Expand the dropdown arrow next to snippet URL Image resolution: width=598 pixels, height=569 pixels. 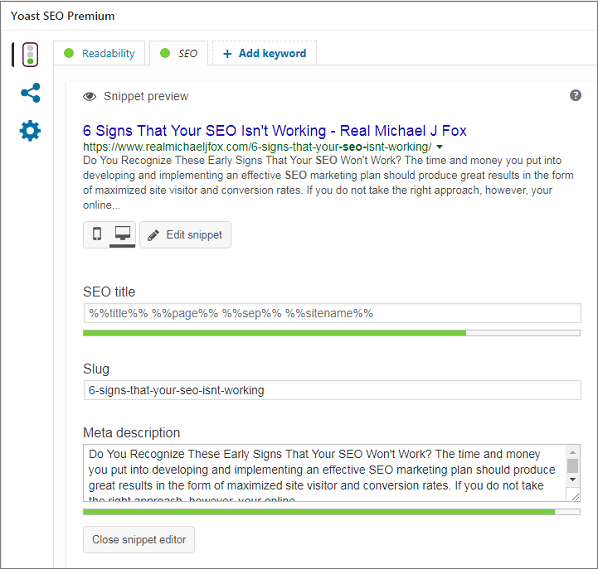[440, 147]
